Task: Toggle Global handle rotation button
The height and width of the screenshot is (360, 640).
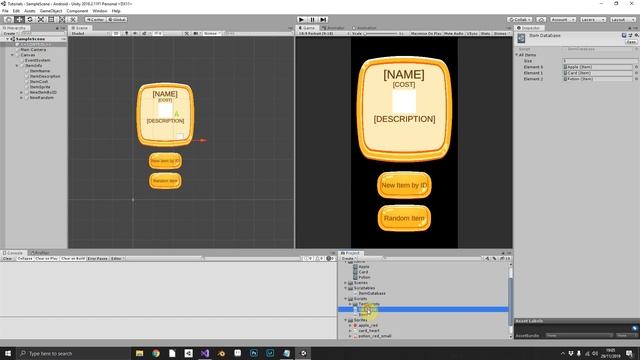Action: tap(117, 20)
